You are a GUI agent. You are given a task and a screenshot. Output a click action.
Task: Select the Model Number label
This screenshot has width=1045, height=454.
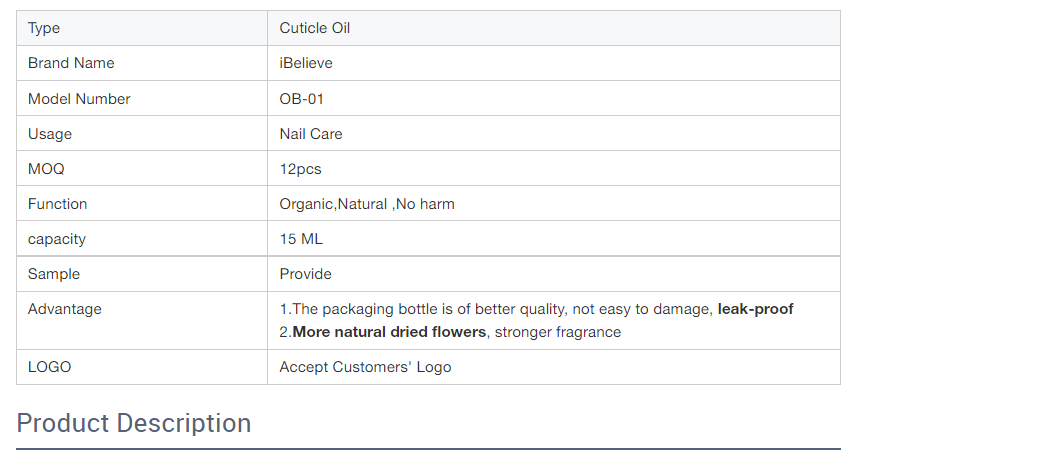79,99
